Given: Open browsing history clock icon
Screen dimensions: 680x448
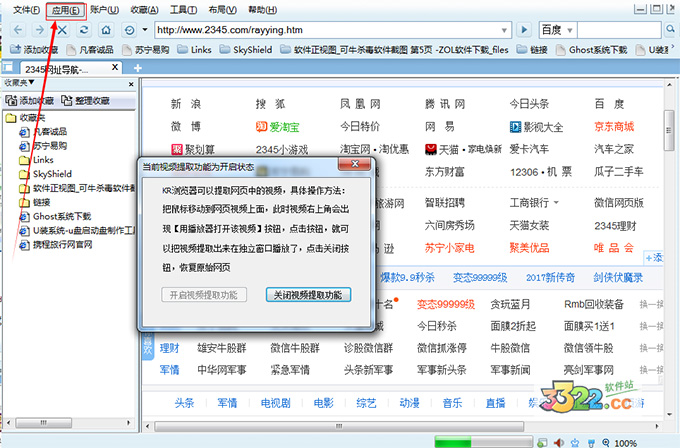Looking at the screenshot, I should [x=129, y=30].
